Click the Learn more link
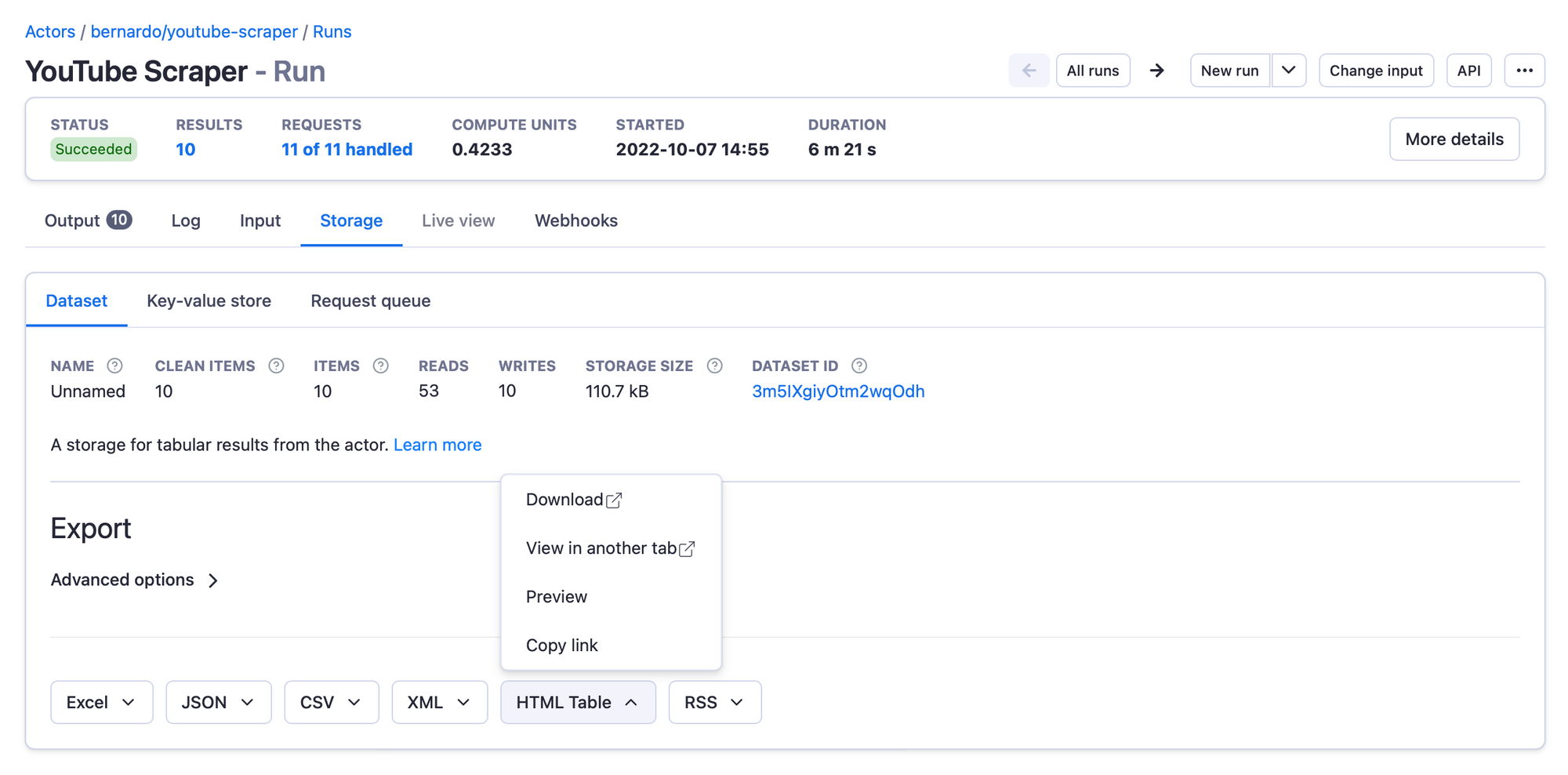Screen dimensions: 1568x775 coord(437,445)
